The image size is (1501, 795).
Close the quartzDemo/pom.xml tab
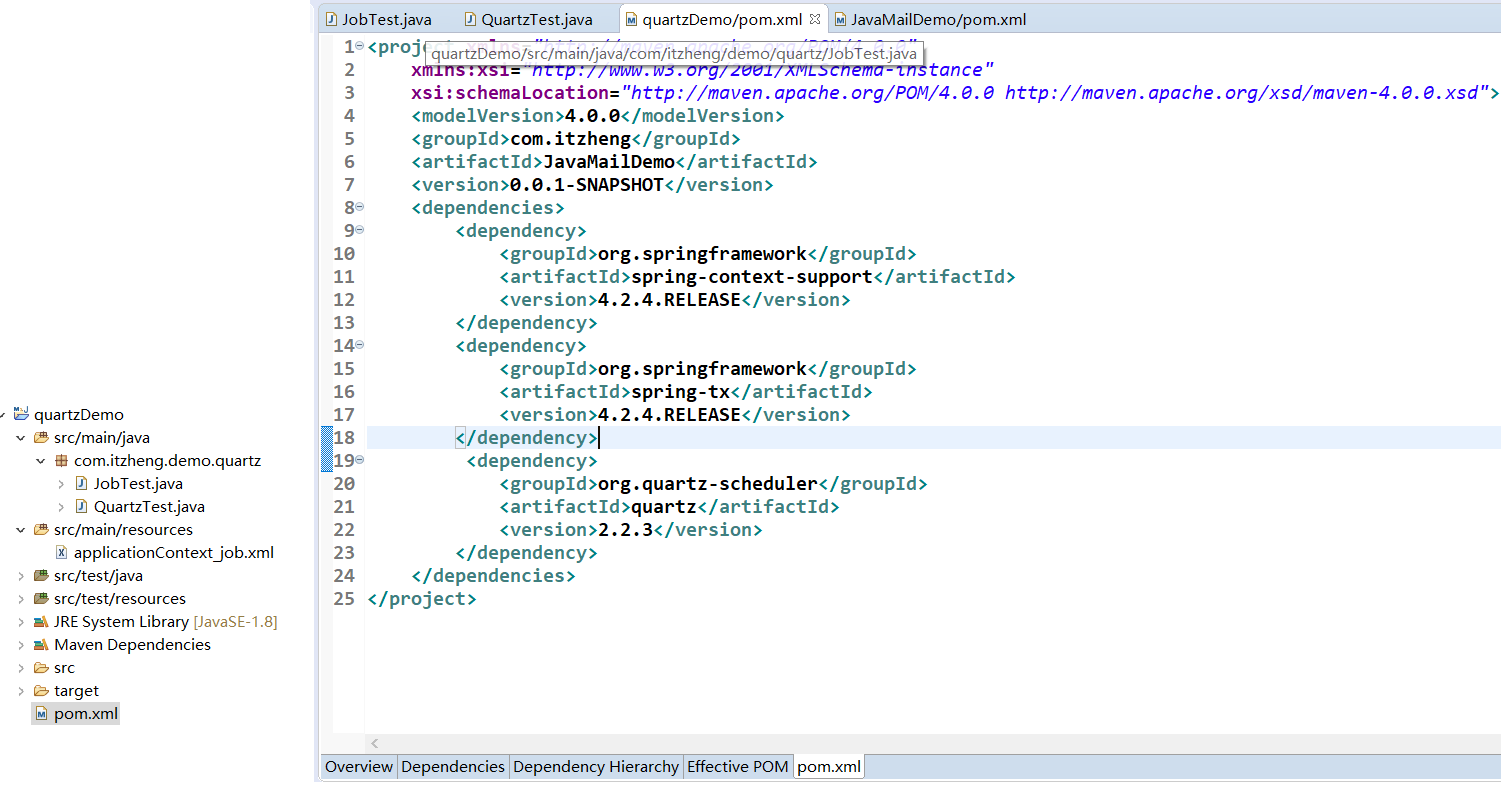pyautogui.click(x=815, y=19)
